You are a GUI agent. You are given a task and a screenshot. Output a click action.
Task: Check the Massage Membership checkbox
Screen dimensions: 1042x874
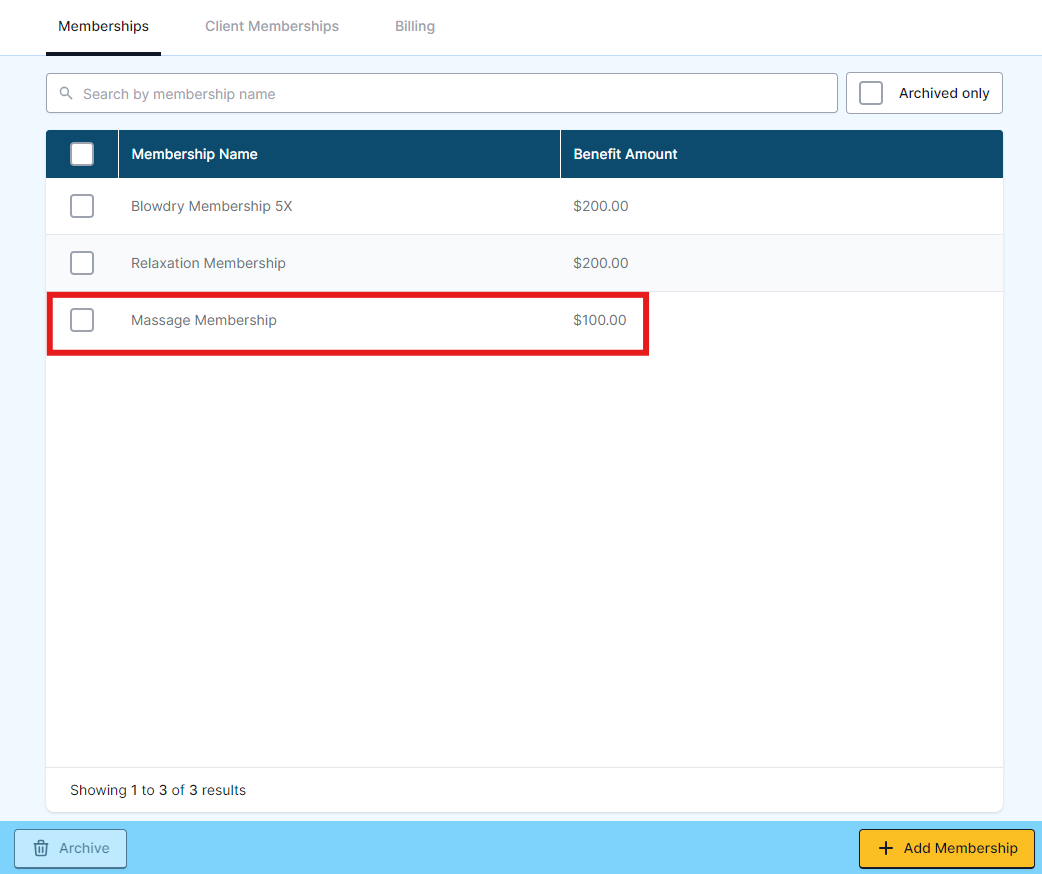[x=82, y=320]
